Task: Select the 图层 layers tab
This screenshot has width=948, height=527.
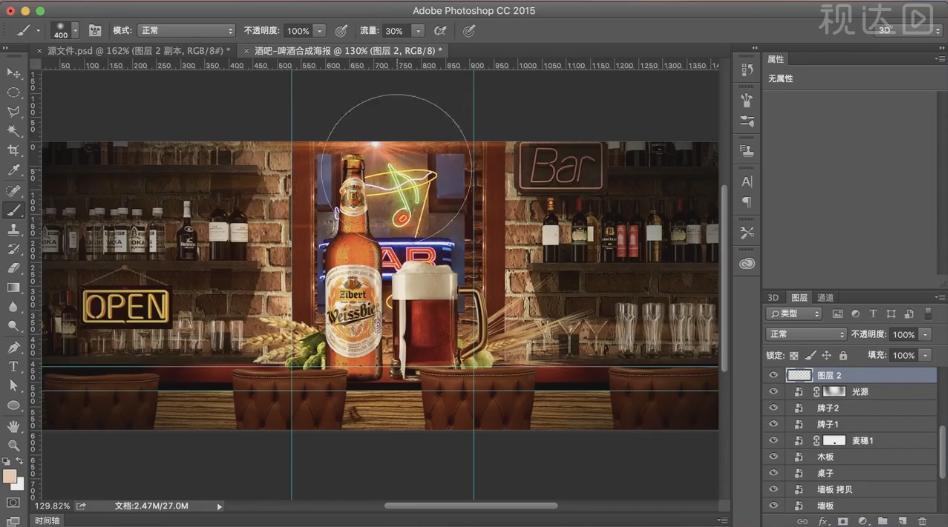Action: click(799, 297)
